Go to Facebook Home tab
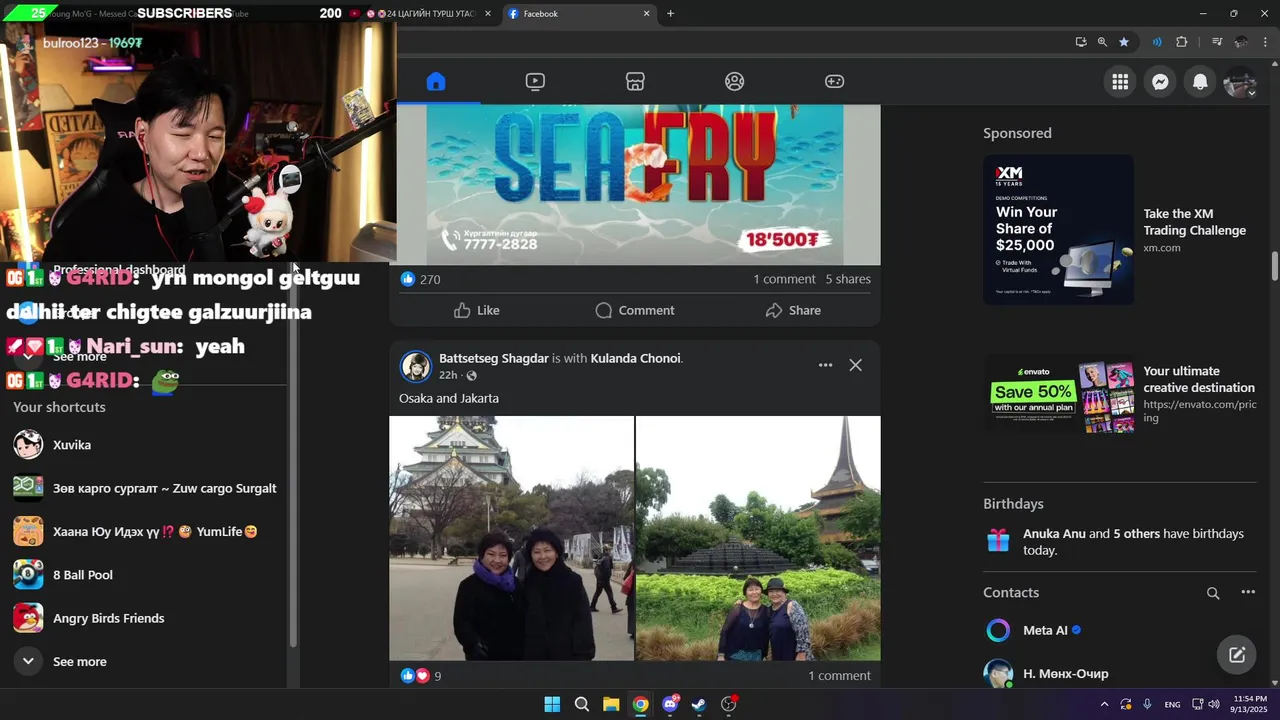 [x=436, y=82]
